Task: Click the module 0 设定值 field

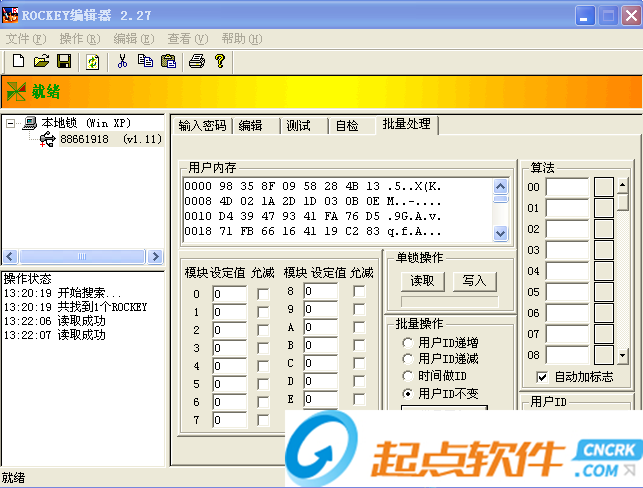Action: tap(230, 294)
